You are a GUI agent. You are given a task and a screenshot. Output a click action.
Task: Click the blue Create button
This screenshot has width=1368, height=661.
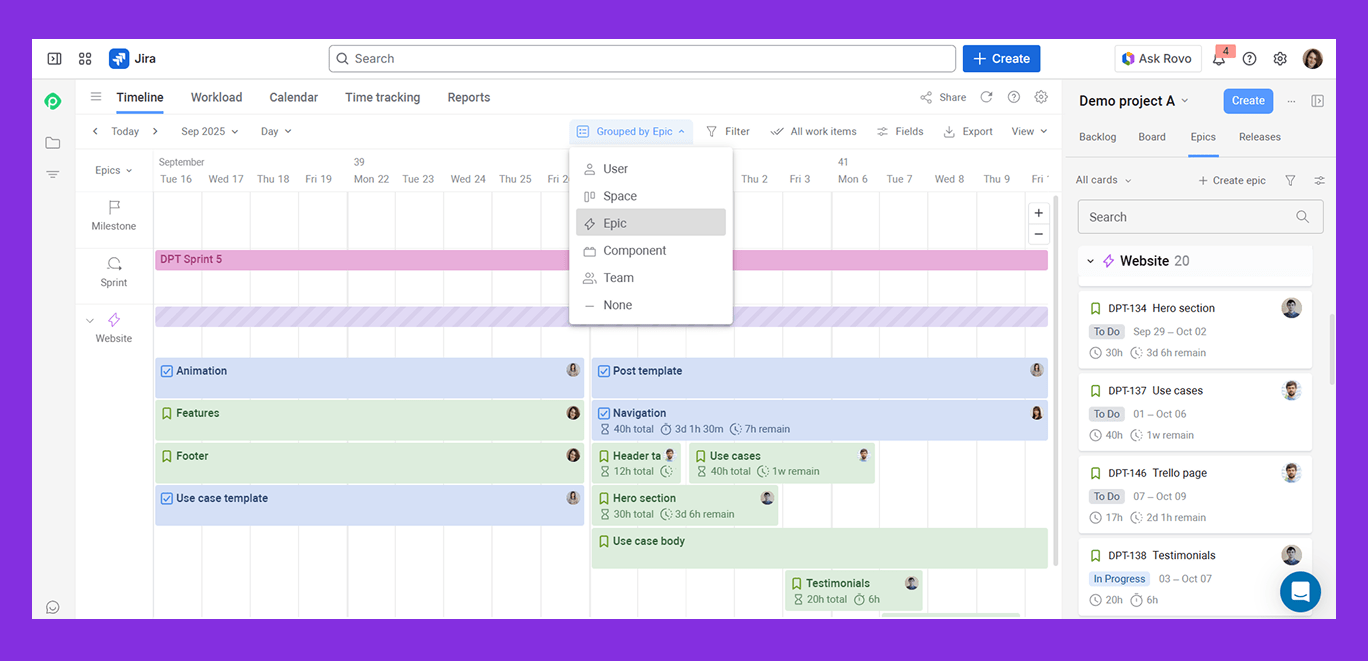[x=1001, y=58]
